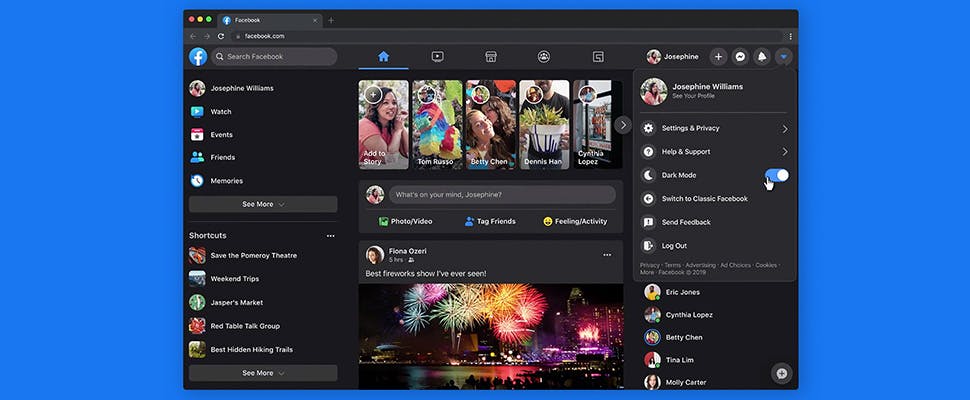Click the Add to Story card
Viewport: 970px width, 400px height.
coord(384,125)
